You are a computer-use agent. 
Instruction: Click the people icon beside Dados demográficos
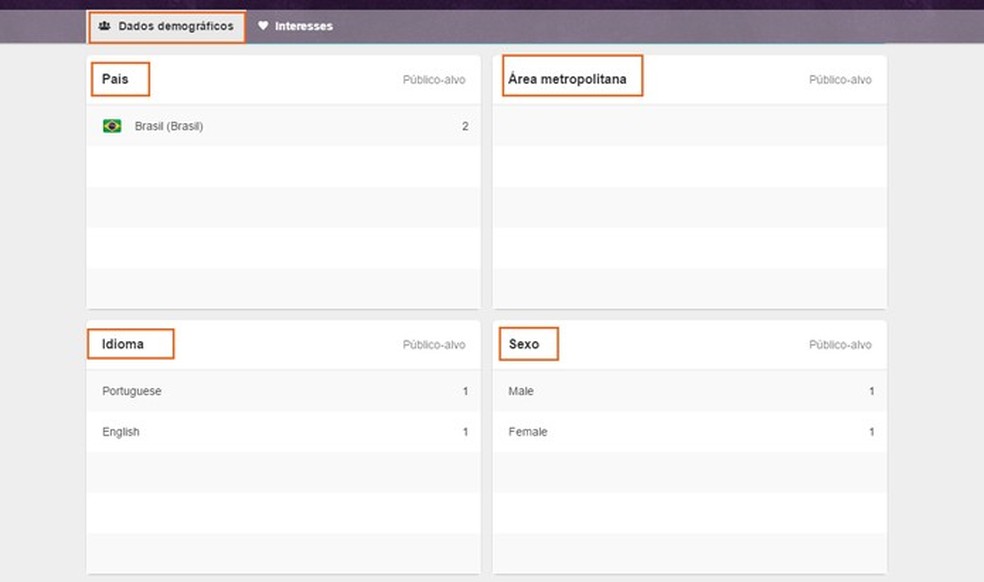[104, 26]
